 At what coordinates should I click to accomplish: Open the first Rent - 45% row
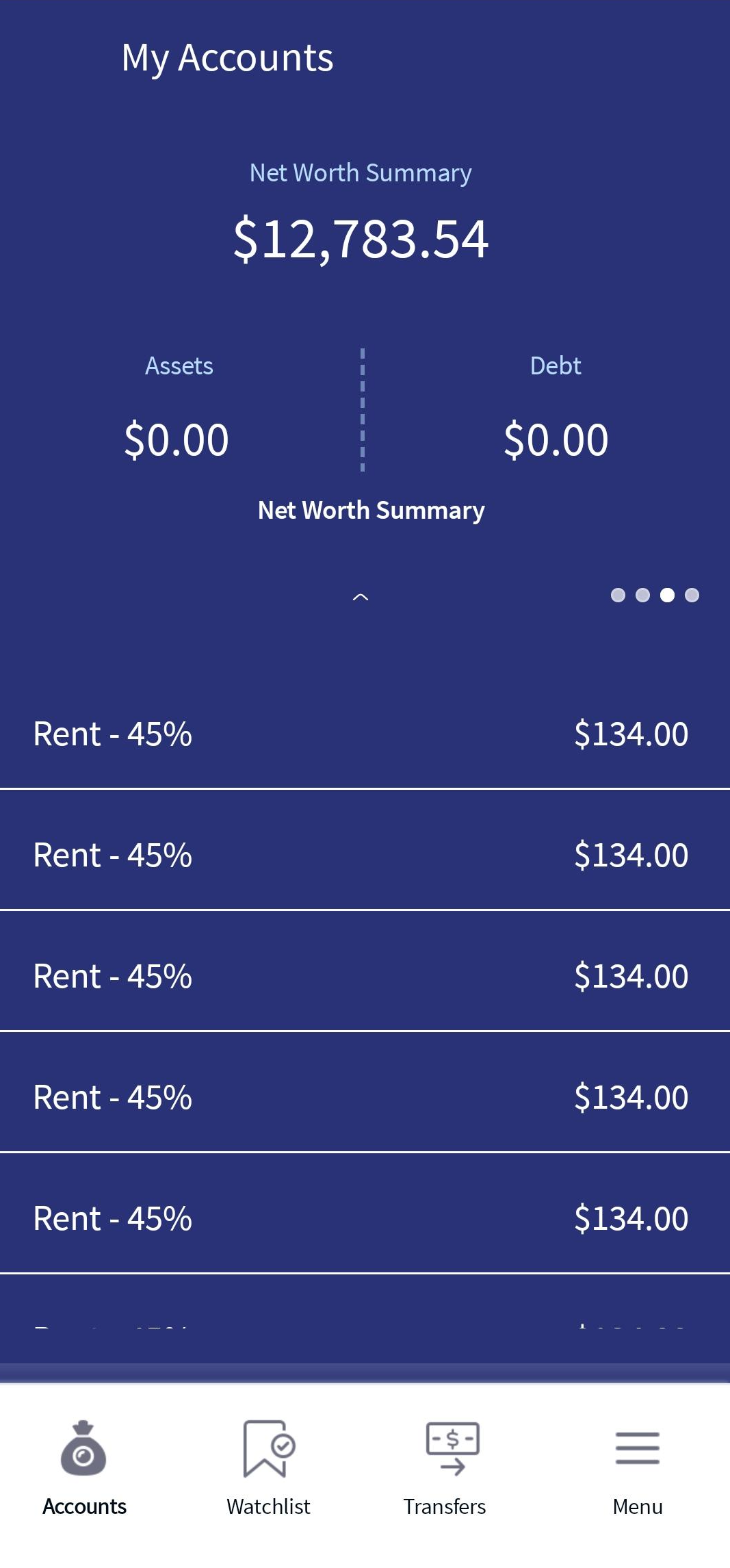[x=365, y=734]
